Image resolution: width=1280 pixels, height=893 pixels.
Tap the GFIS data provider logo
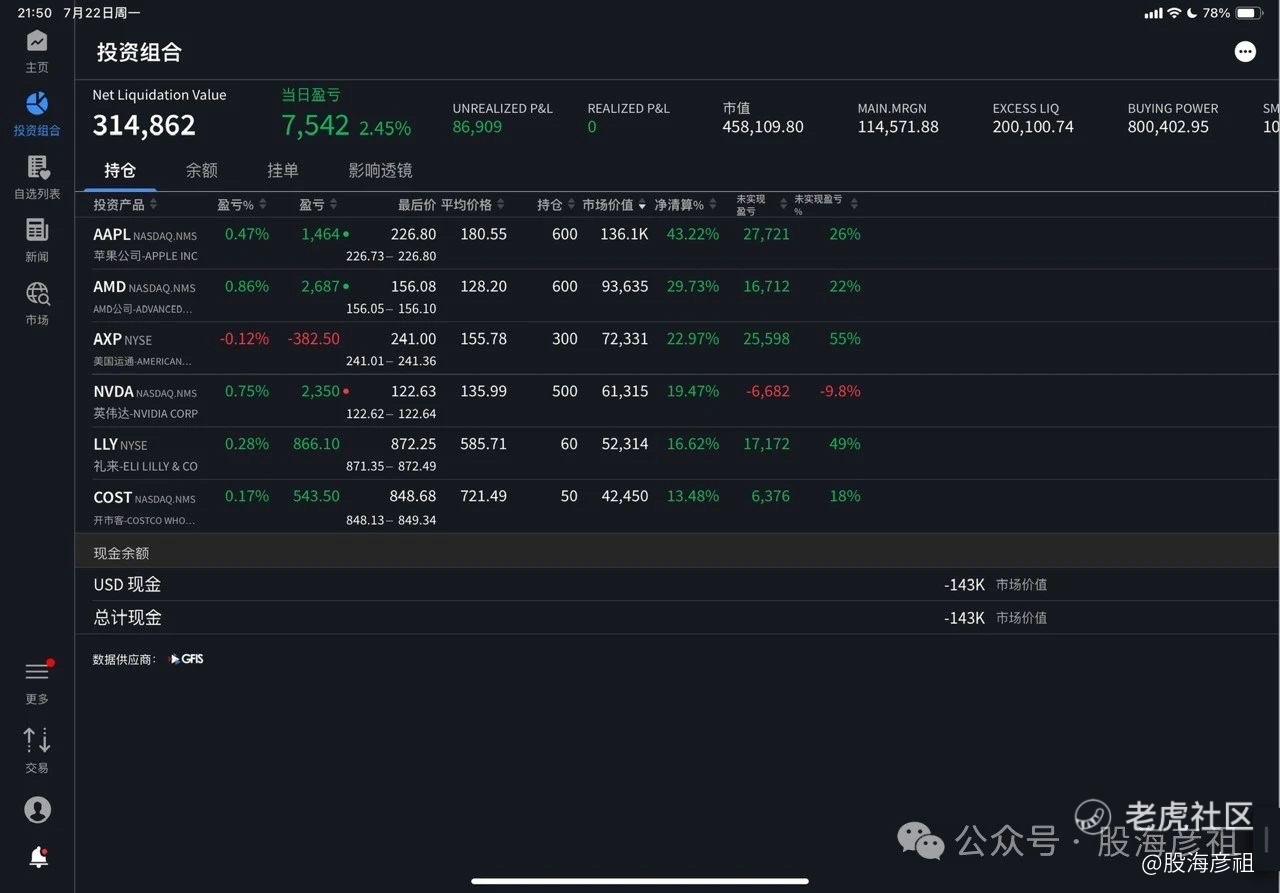pos(187,659)
